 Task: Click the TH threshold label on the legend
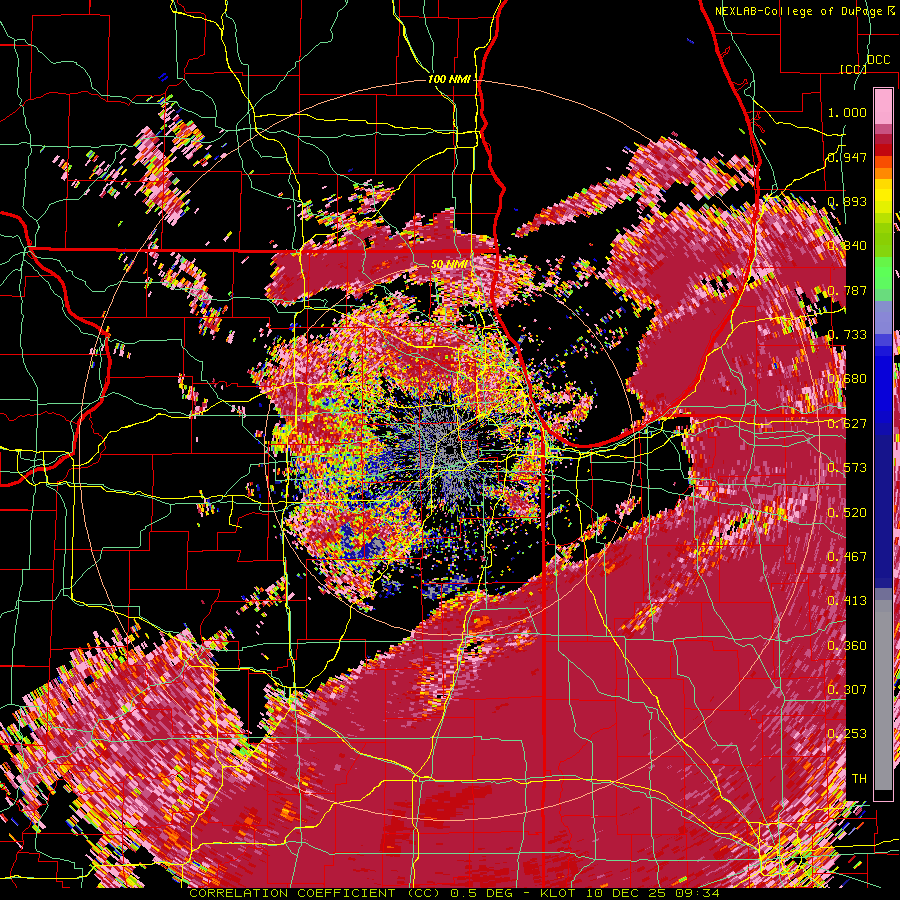[x=859, y=779]
